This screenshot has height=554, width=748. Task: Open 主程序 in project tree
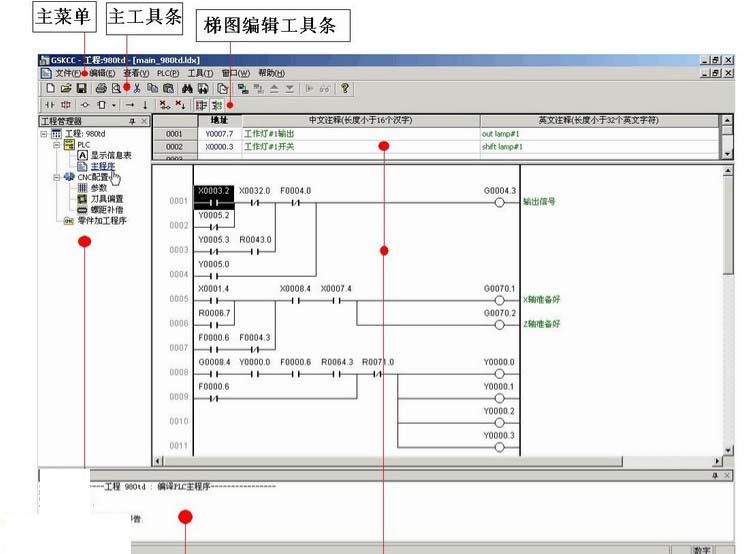(103, 166)
